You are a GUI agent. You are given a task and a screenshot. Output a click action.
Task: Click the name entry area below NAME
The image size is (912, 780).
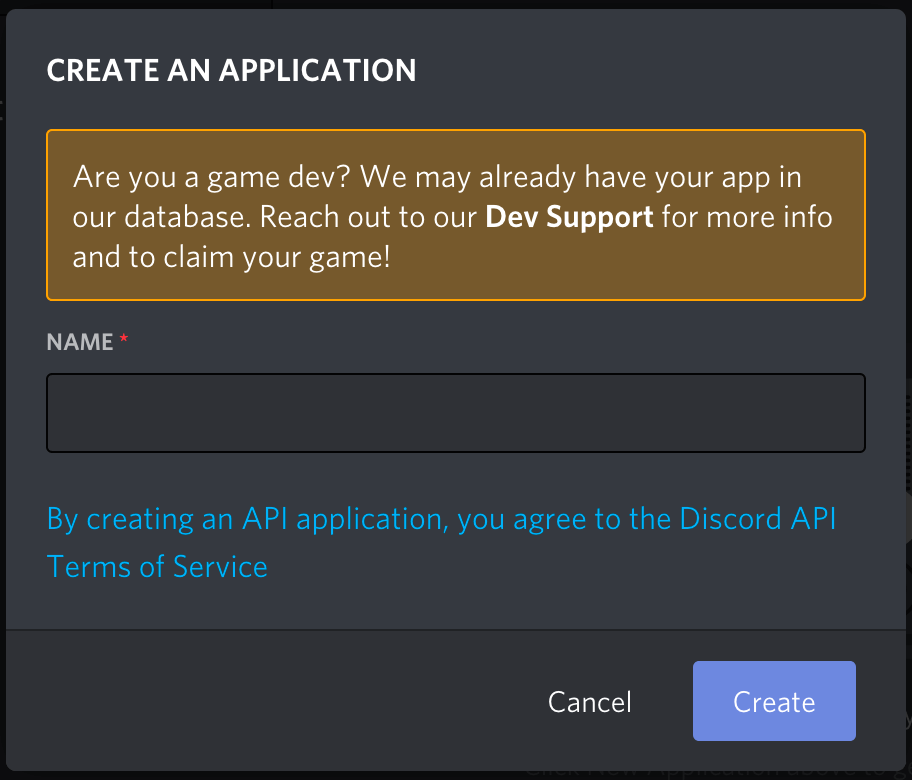(455, 412)
